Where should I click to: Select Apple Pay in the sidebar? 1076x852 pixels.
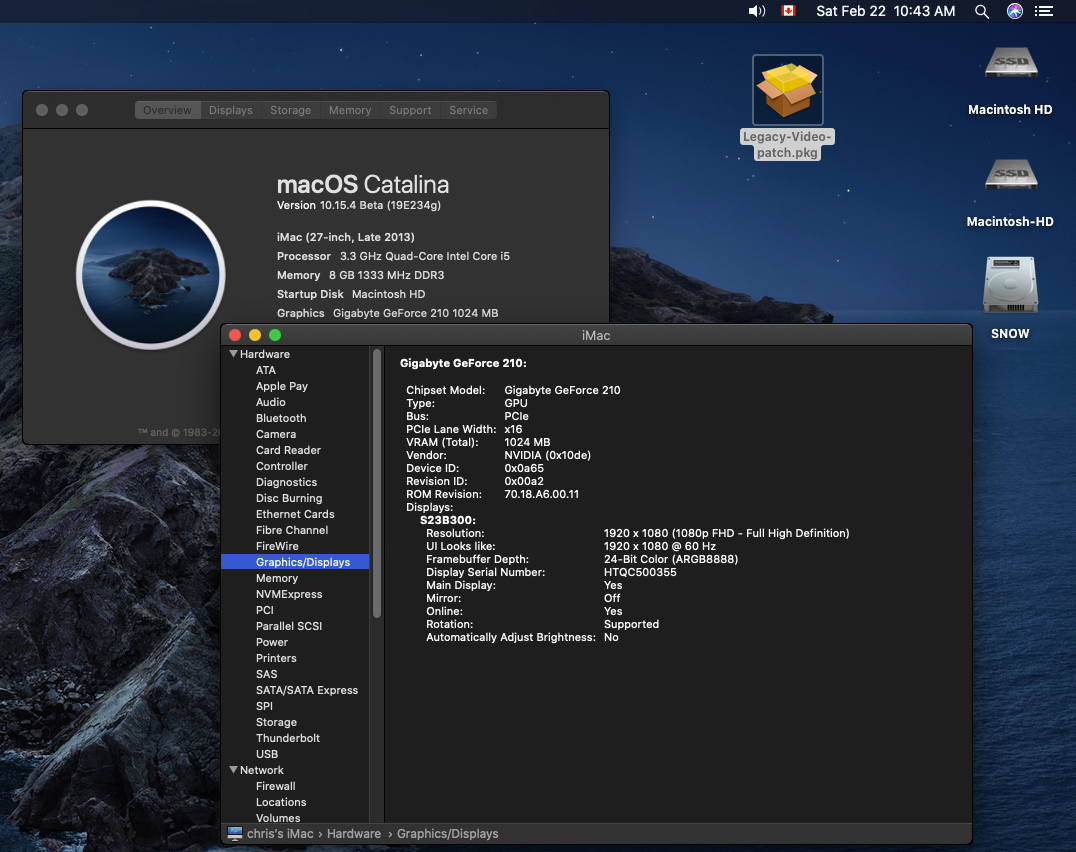[x=282, y=386]
